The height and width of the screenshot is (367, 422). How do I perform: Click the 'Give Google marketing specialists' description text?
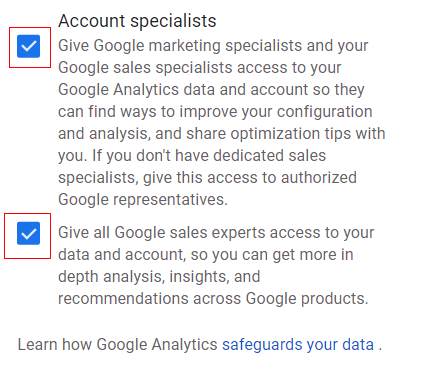(222, 122)
